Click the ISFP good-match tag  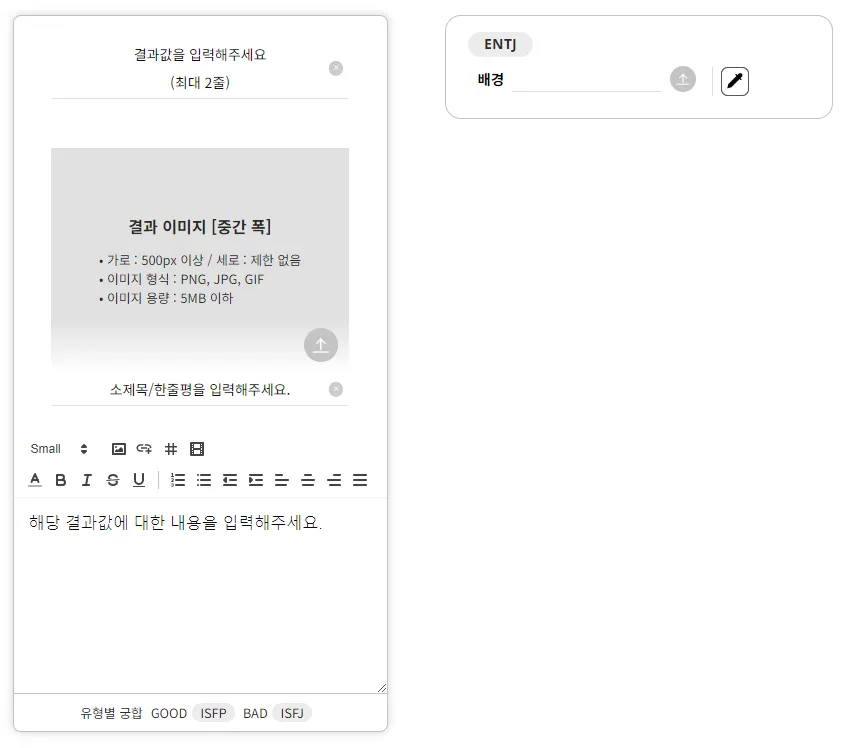[x=213, y=713]
